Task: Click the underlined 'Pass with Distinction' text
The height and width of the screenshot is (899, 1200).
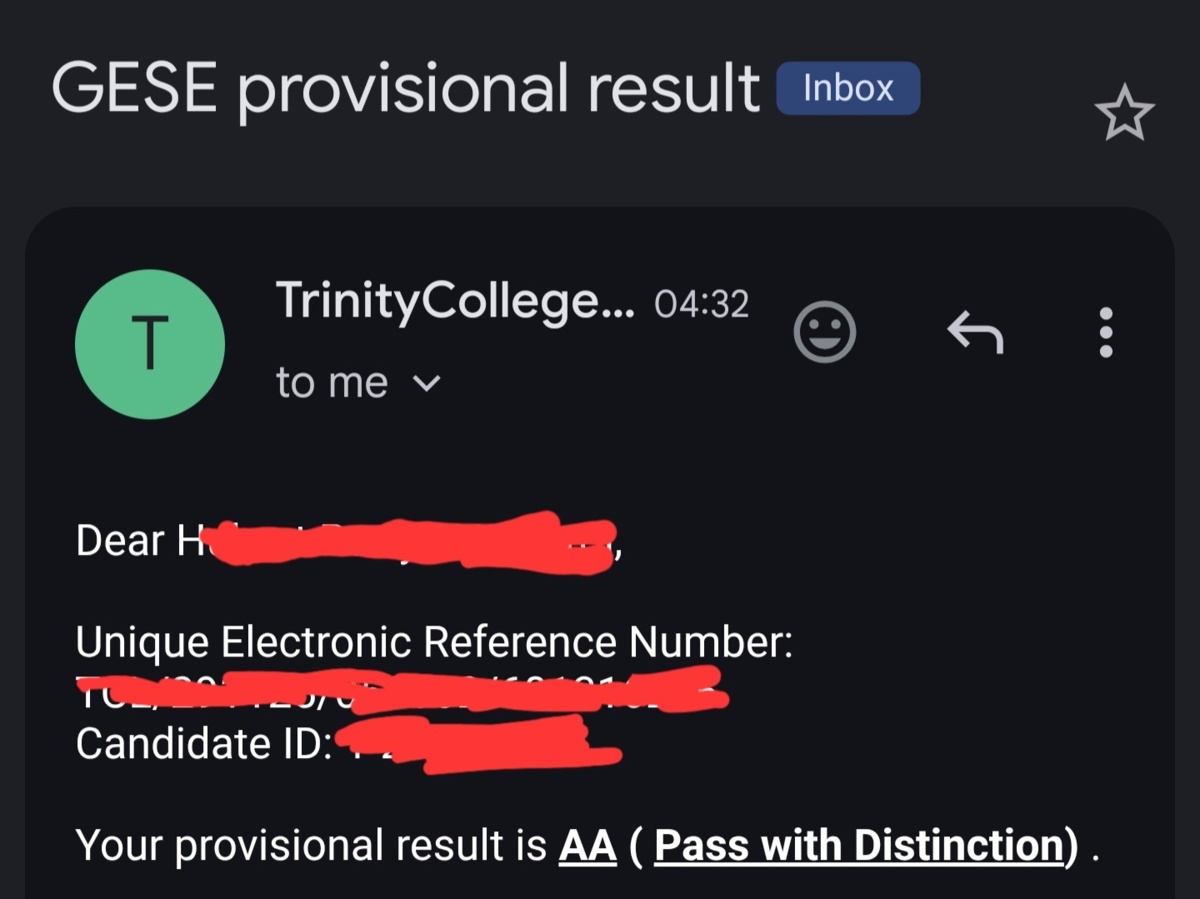Action: tap(857, 845)
